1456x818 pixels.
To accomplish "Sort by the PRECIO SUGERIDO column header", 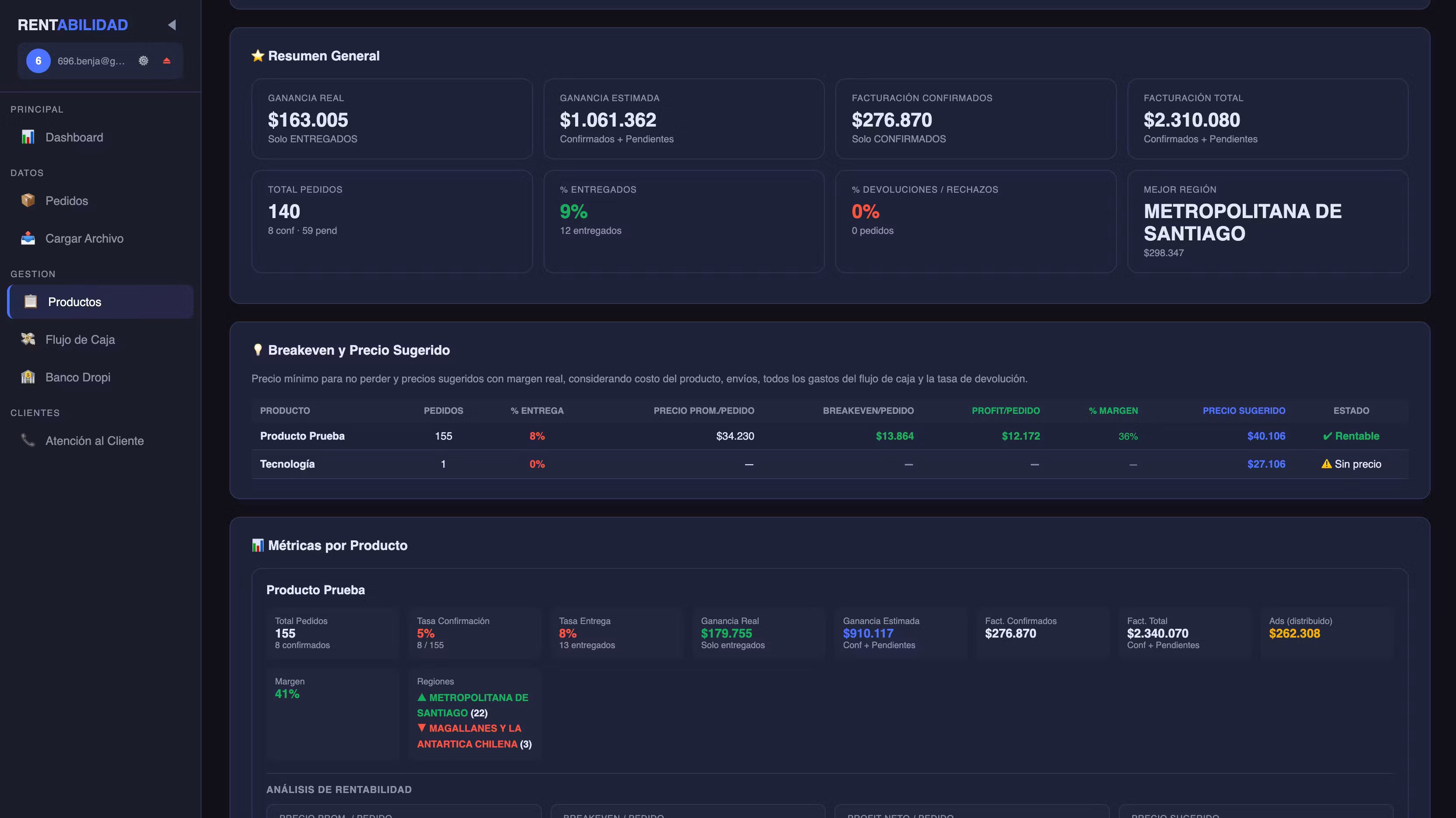I will tap(1244, 411).
